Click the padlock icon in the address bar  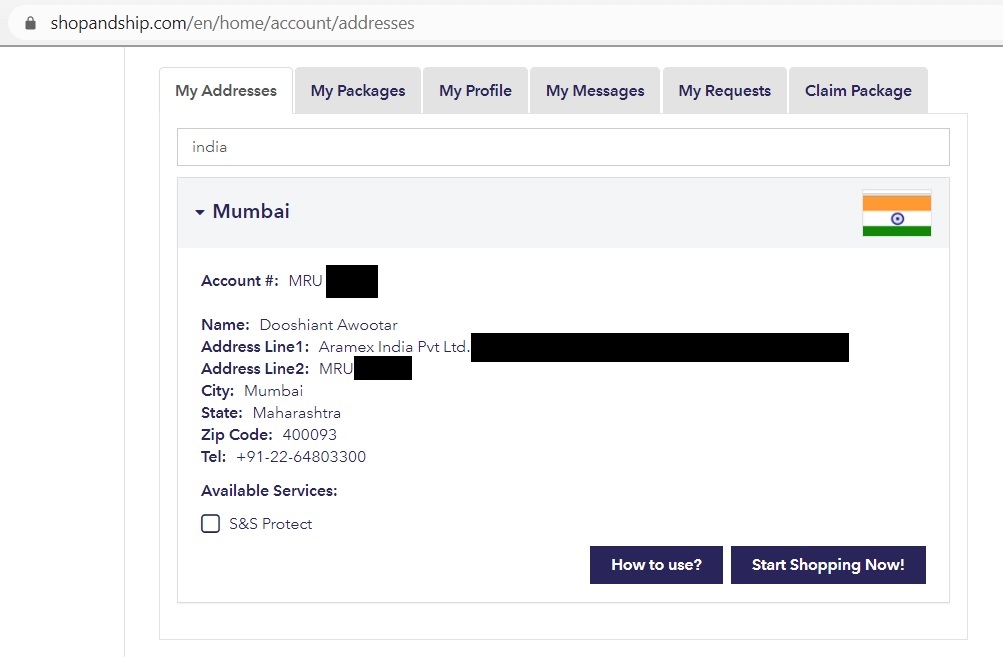pos(30,22)
